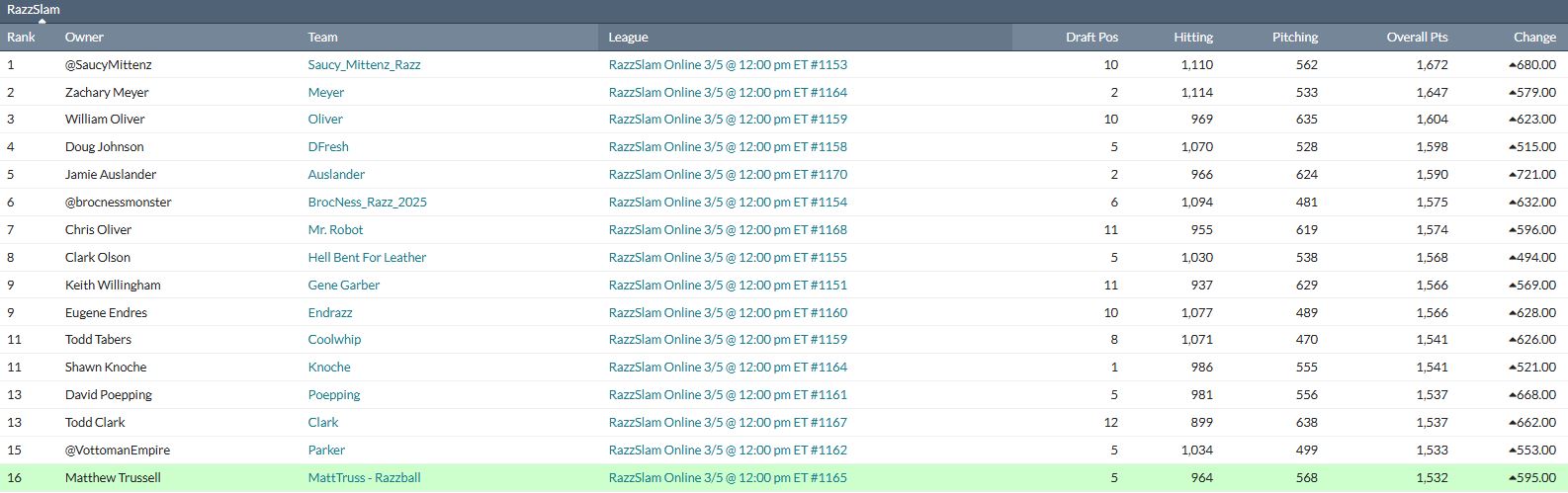This screenshot has width=1568, height=493.
Task: Open league link #1159 in Todd Tabers row
Action: point(728,339)
